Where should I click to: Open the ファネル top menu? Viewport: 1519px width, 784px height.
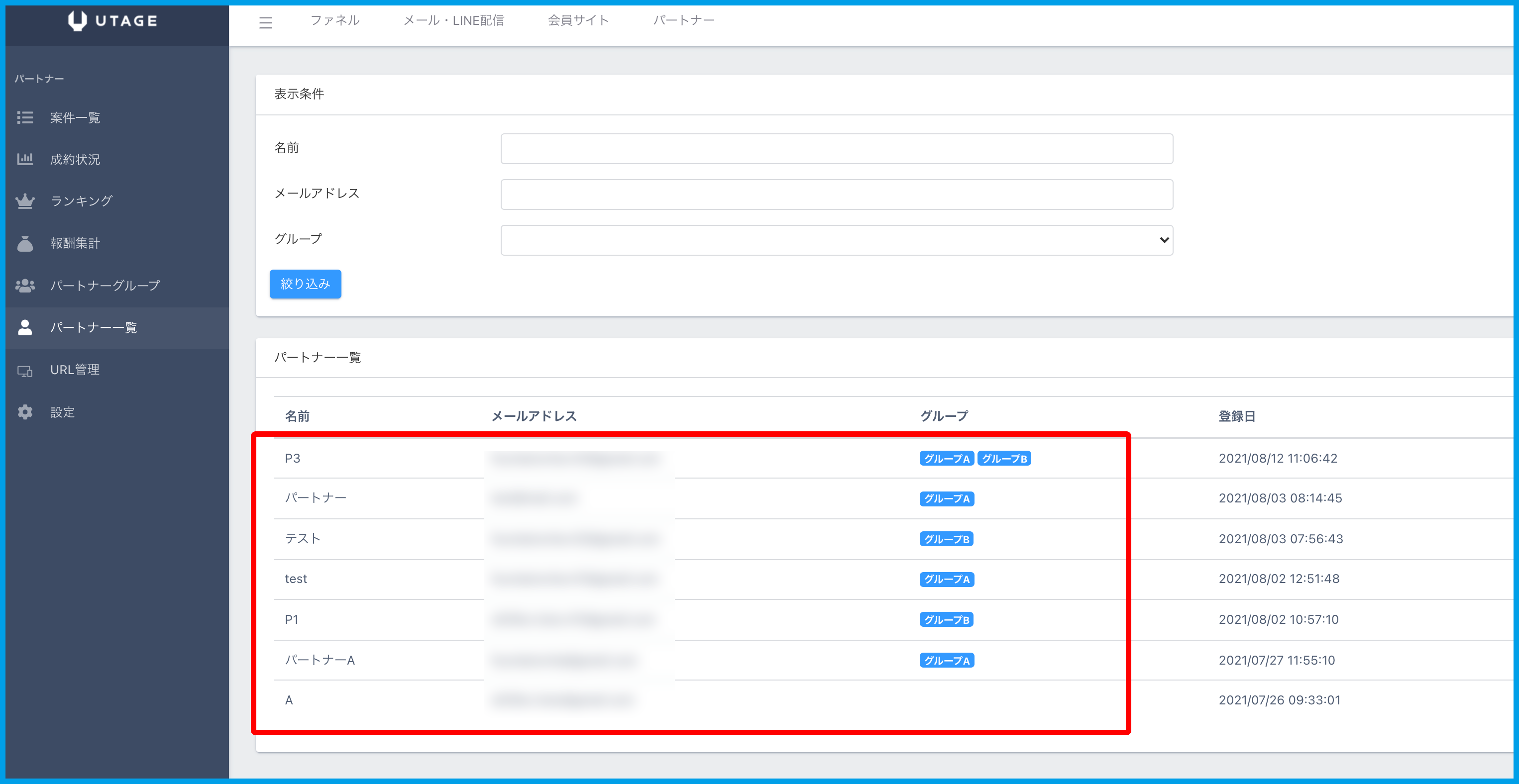(x=335, y=20)
